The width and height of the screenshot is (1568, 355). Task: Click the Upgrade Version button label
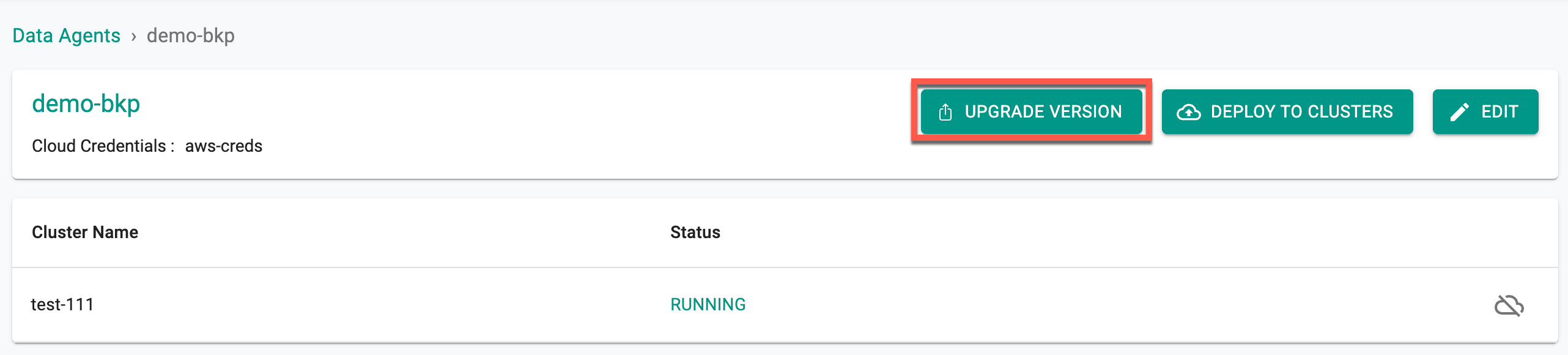1043,111
